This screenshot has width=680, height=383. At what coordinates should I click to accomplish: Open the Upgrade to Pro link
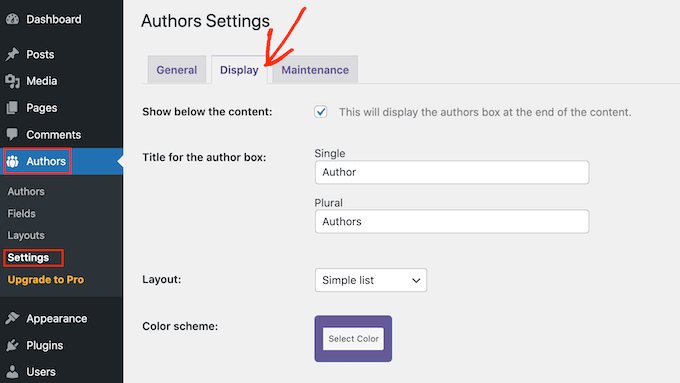[46, 280]
